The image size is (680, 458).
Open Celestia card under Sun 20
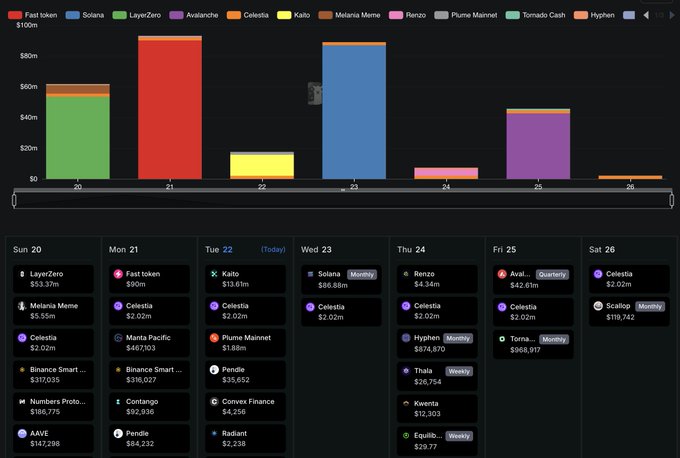[x=53, y=343]
